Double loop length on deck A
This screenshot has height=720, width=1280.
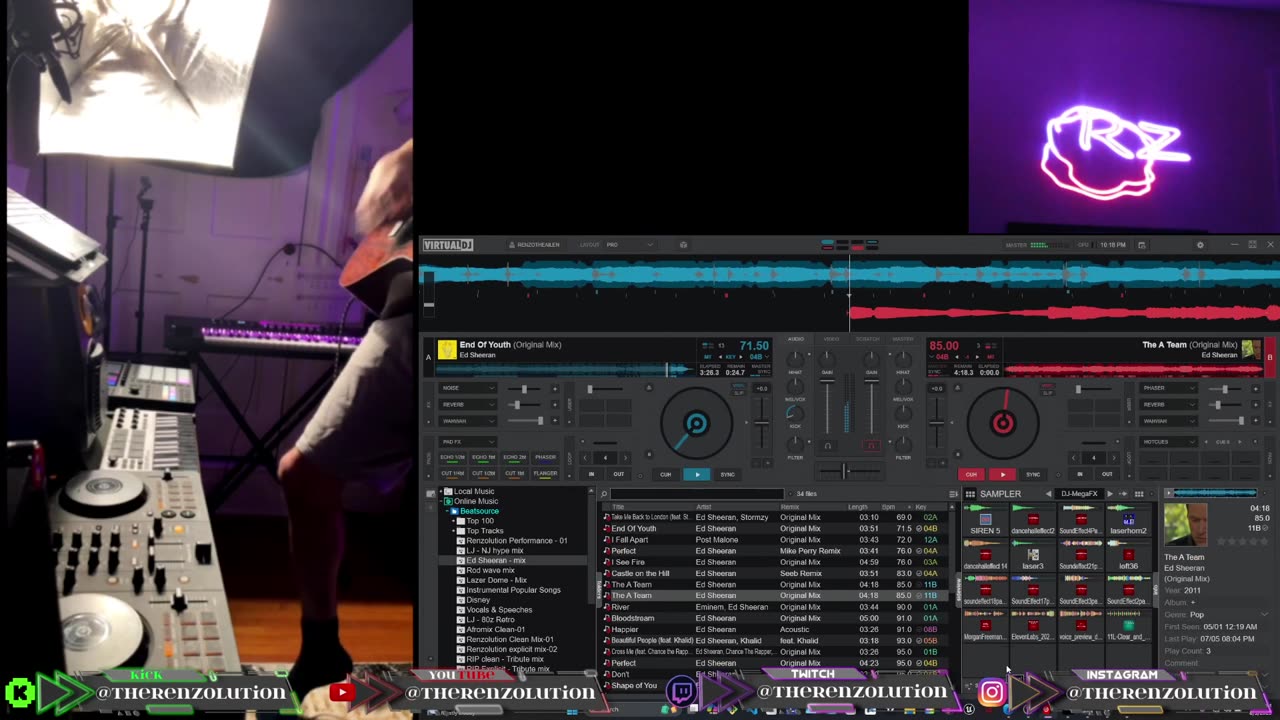[626, 458]
